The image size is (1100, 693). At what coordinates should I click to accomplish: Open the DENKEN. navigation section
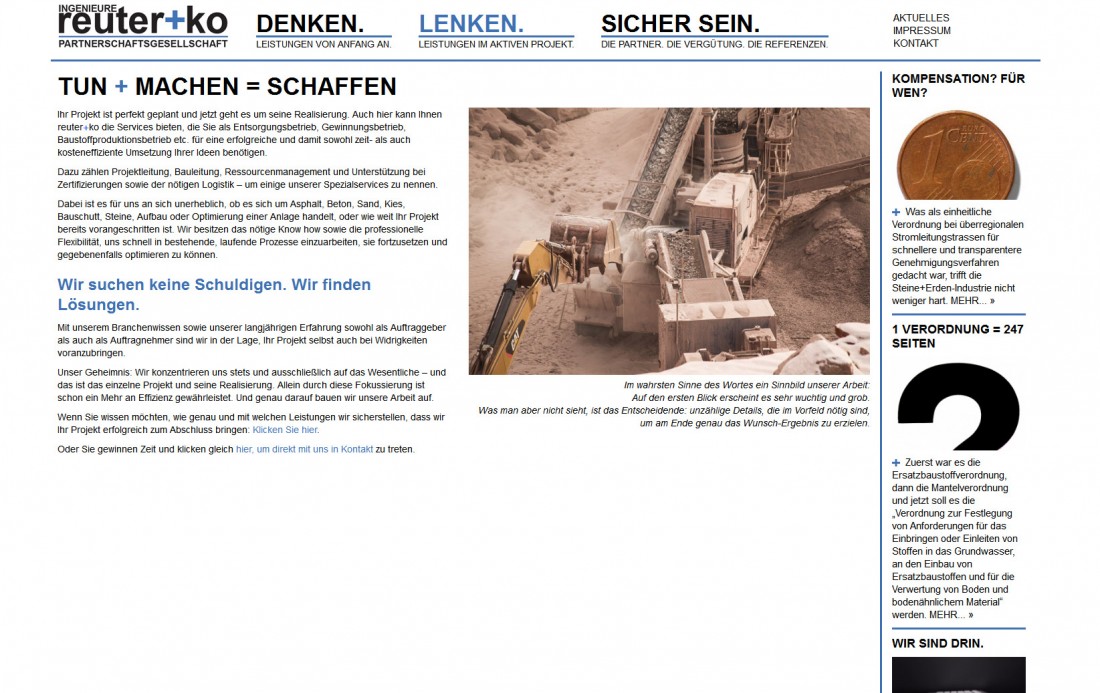(x=310, y=24)
